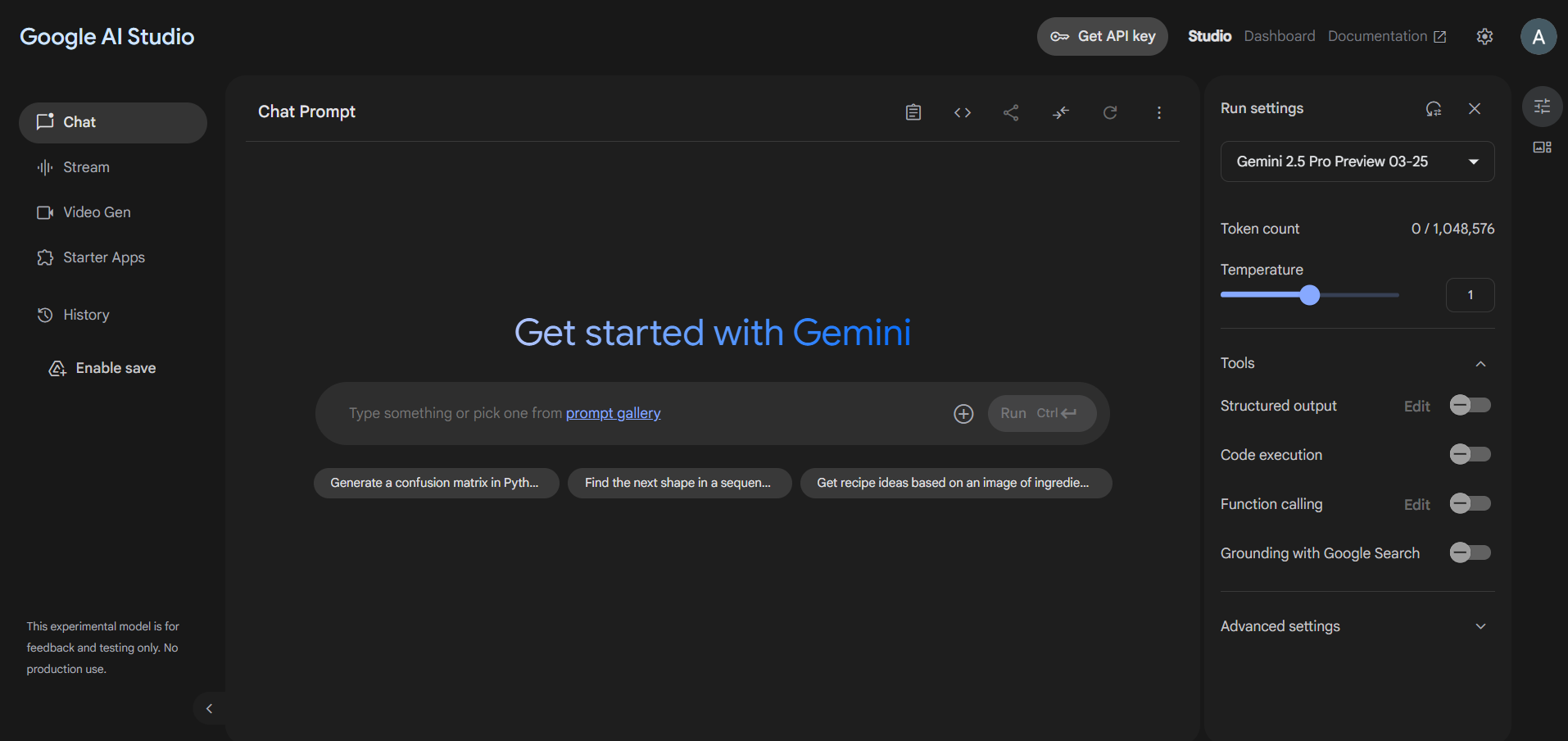Screen dimensions: 1568x741
Task: Open the Get code icon
Action: click(x=963, y=112)
